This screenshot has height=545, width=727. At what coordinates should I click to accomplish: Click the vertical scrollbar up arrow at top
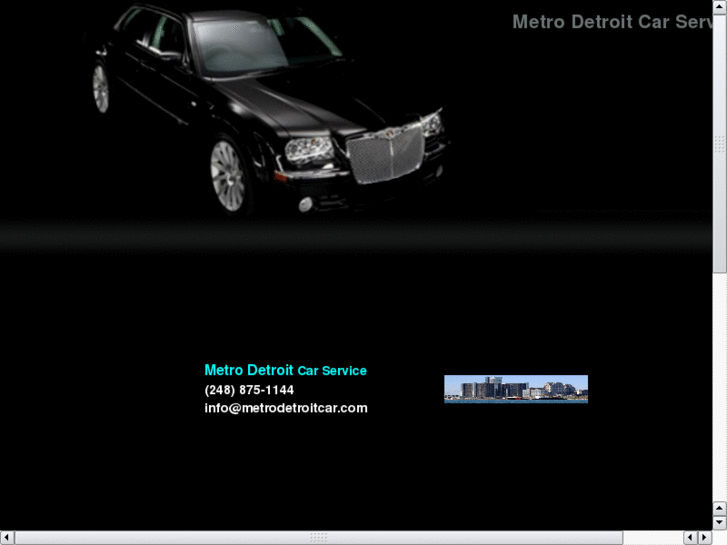pos(719,7)
